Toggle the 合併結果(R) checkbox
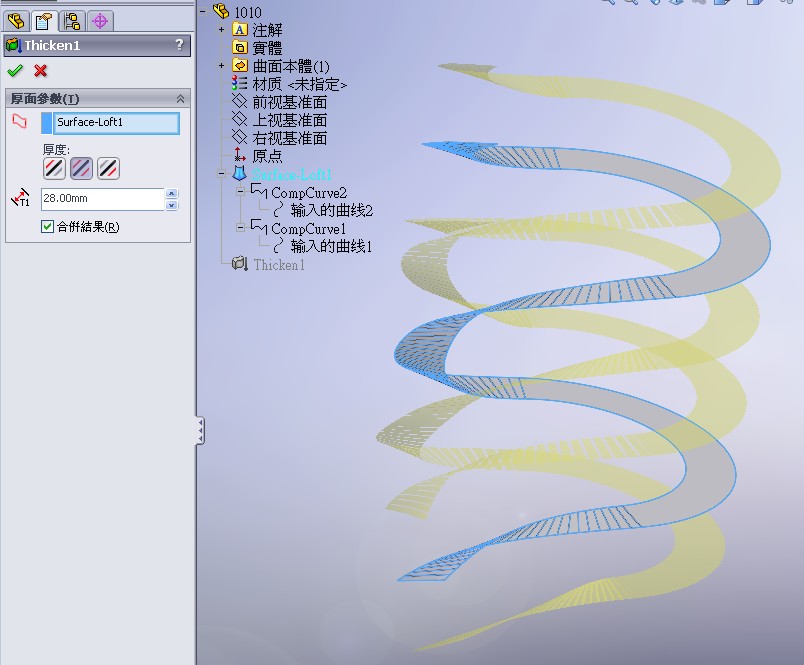The width and height of the screenshot is (804, 665). (47, 227)
